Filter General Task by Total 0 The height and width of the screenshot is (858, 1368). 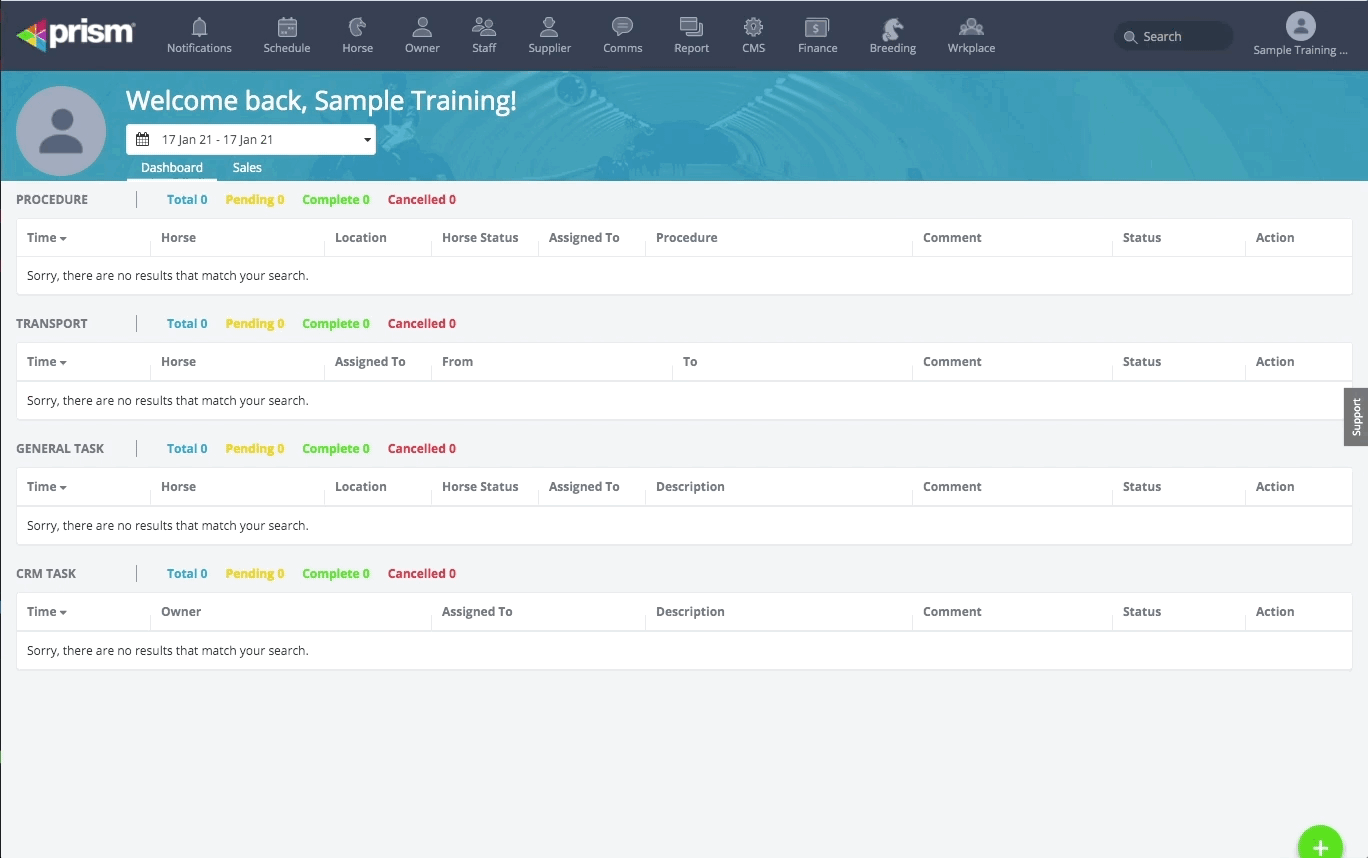tap(187, 449)
